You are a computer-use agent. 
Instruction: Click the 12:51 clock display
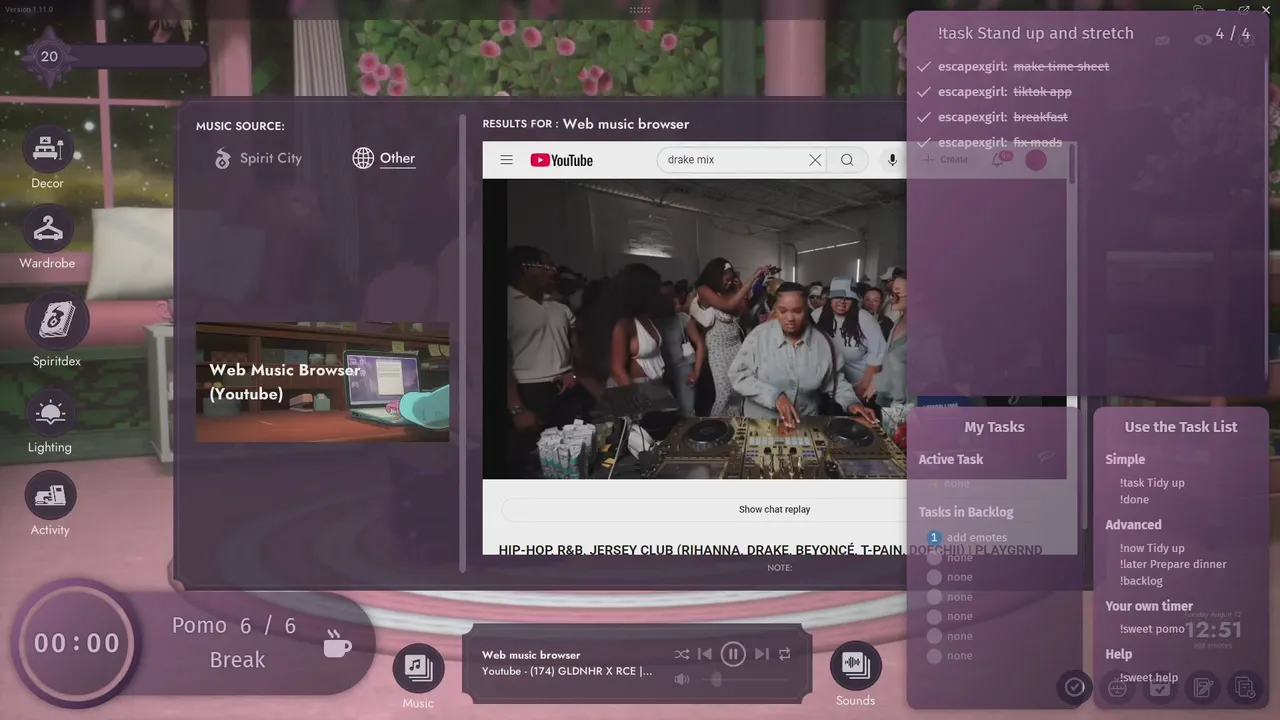(1213, 630)
